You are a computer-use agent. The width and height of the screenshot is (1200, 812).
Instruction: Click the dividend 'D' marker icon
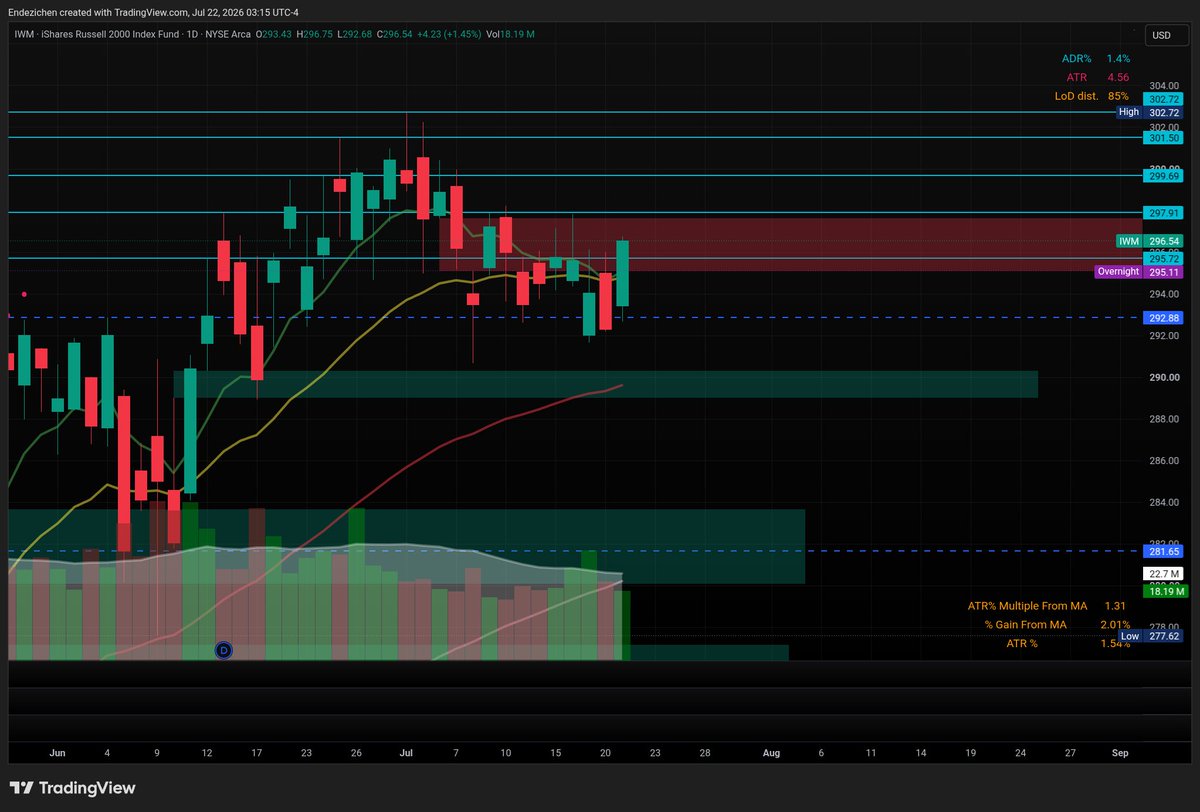[x=224, y=650]
